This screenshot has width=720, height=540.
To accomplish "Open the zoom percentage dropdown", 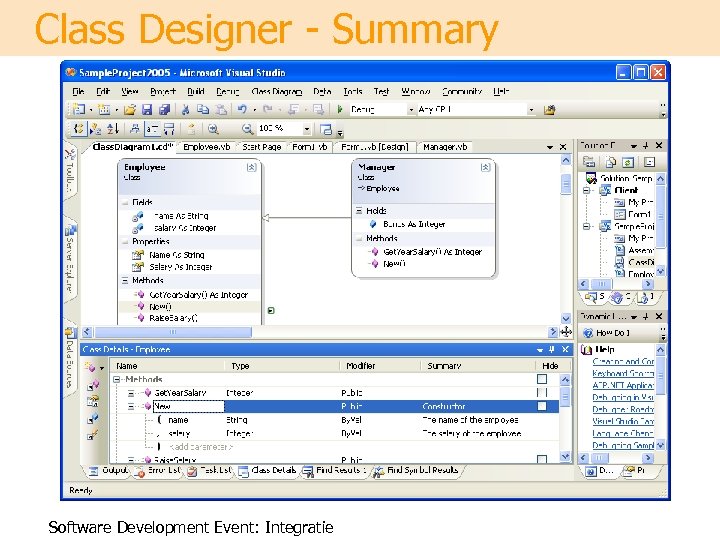I will pos(307,129).
